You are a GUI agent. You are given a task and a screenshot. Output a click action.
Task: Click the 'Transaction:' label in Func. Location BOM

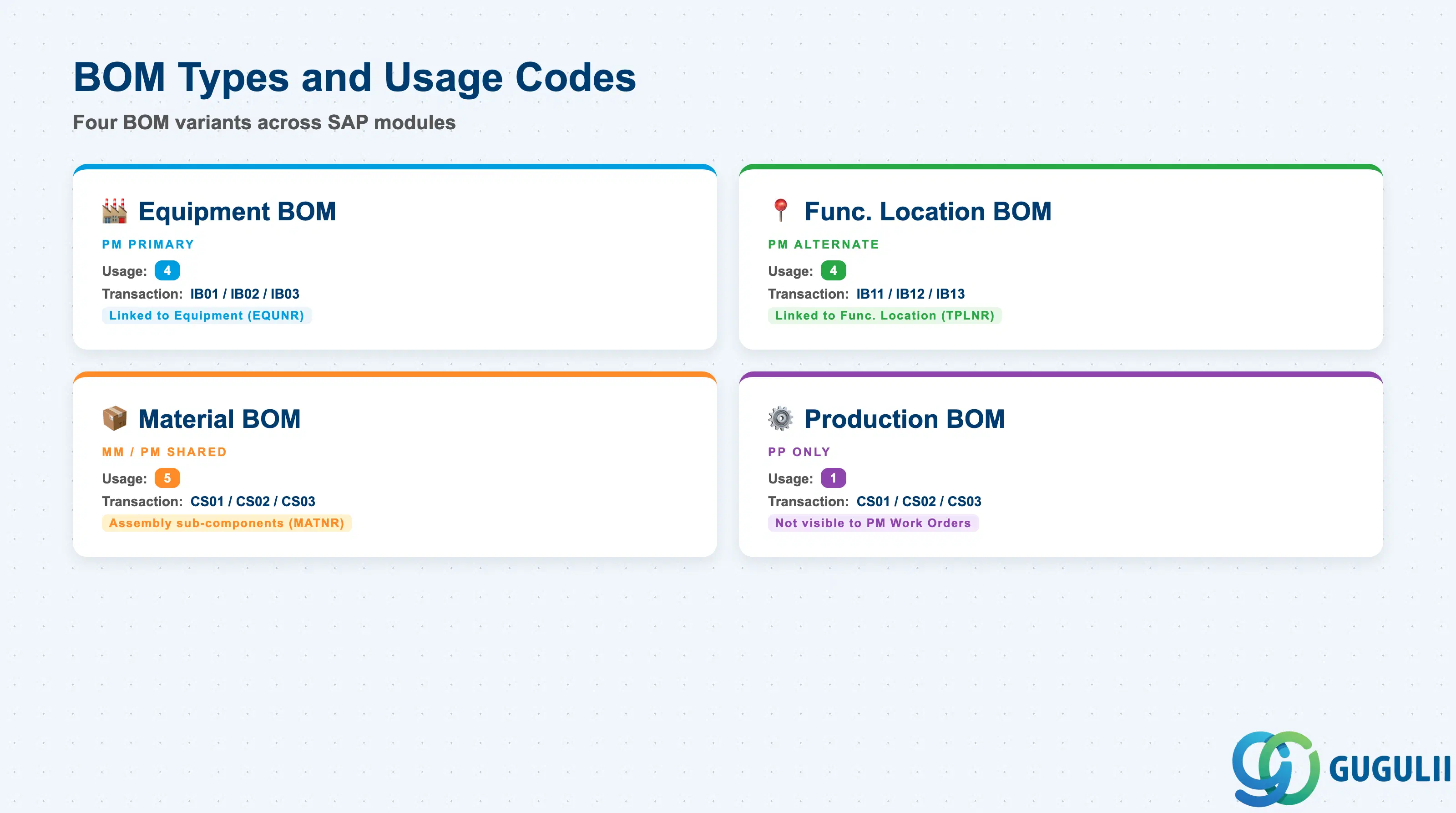tap(808, 294)
